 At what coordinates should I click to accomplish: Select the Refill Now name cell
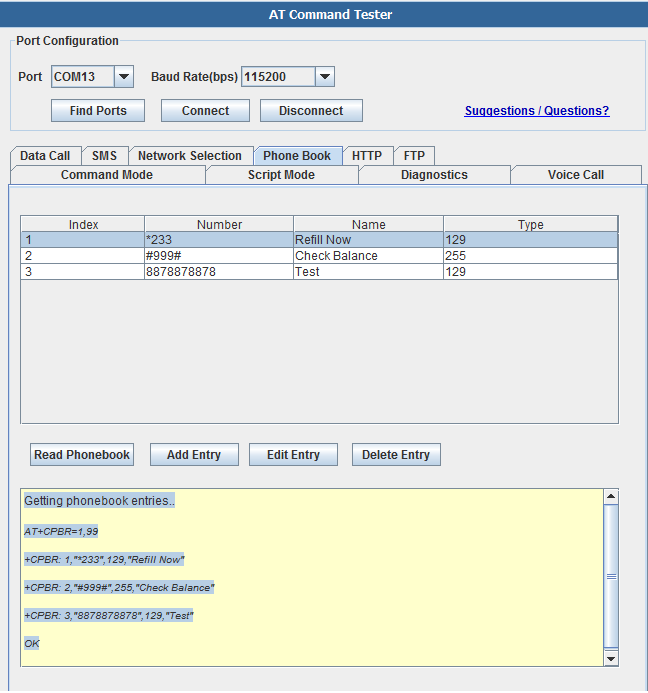pyautogui.click(x=369, y=240)
